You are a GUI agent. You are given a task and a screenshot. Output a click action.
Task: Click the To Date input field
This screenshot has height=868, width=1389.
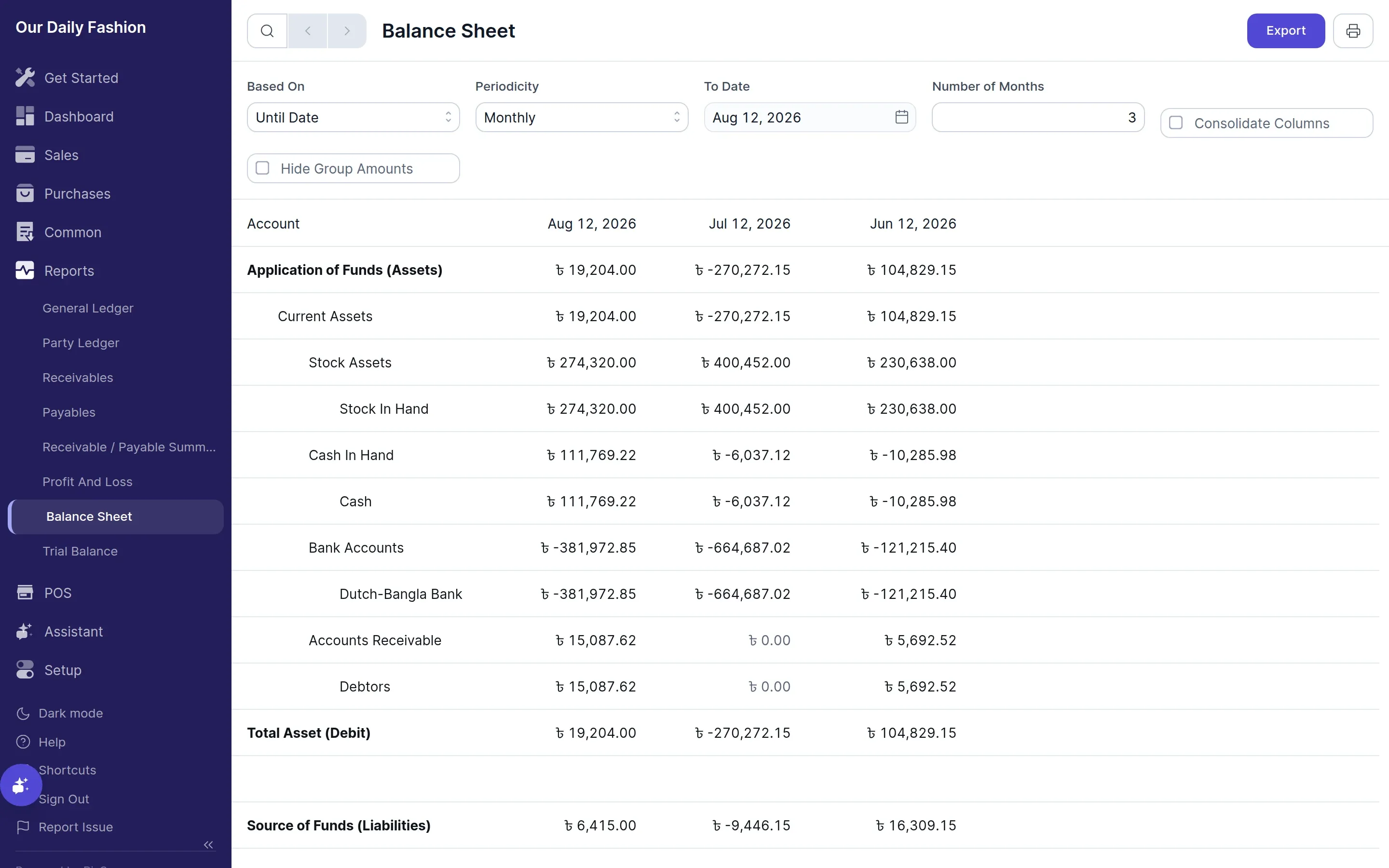click(x=810, y=117)
